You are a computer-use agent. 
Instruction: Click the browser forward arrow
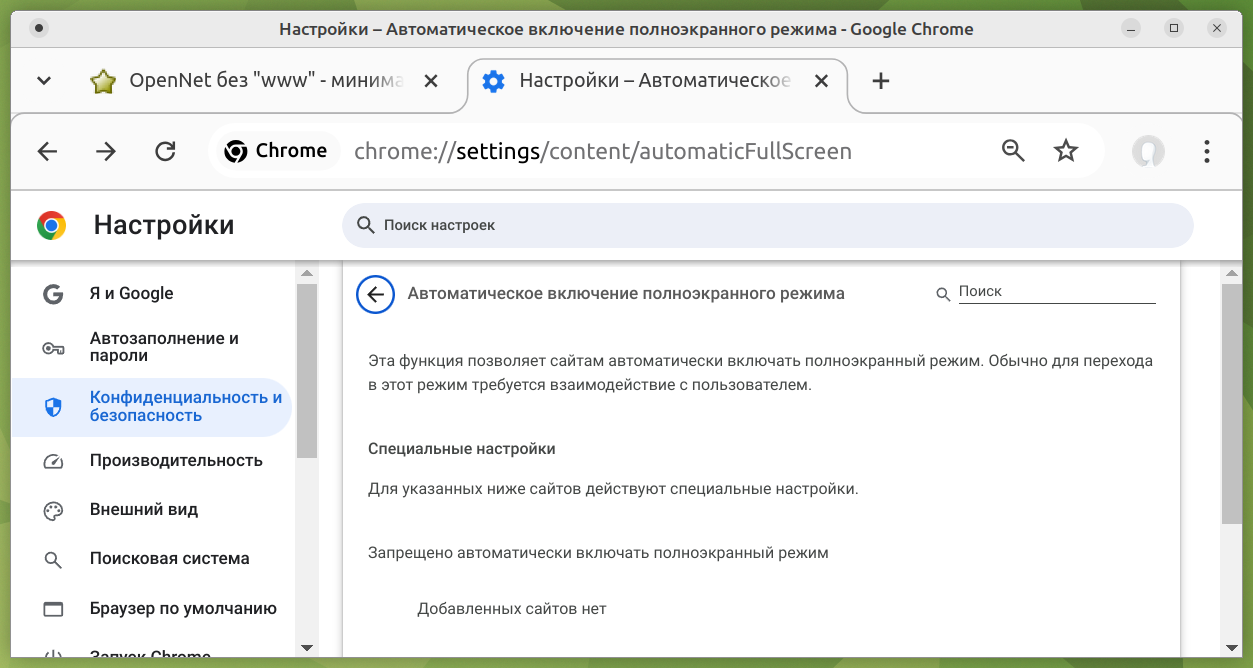(x=106, y=151)
